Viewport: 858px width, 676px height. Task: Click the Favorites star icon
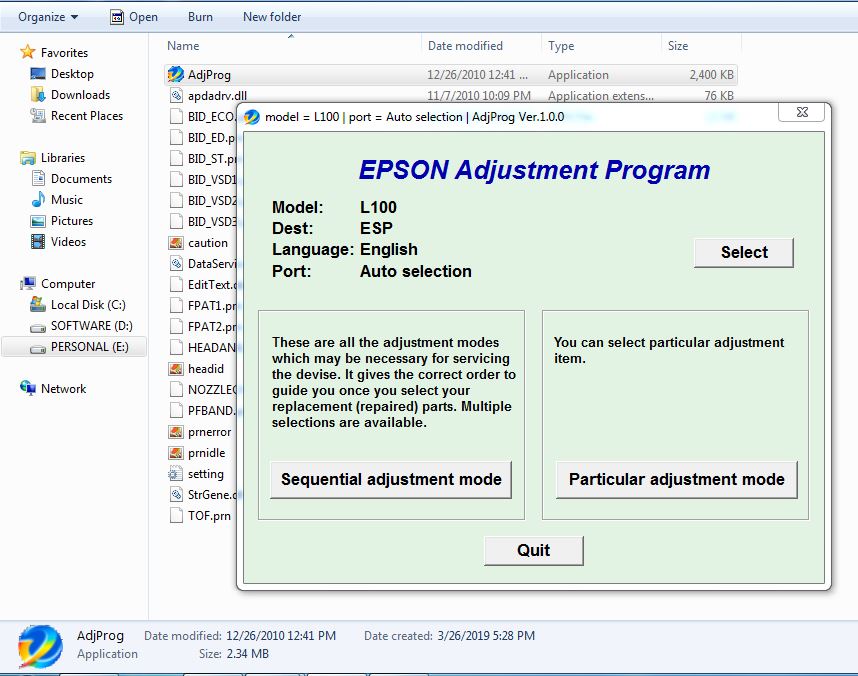point(27,53)
